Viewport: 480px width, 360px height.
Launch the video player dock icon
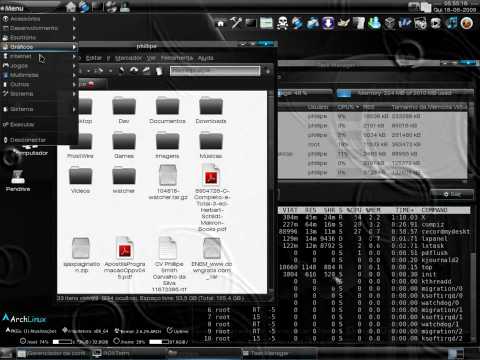click(x=436, y=23)
